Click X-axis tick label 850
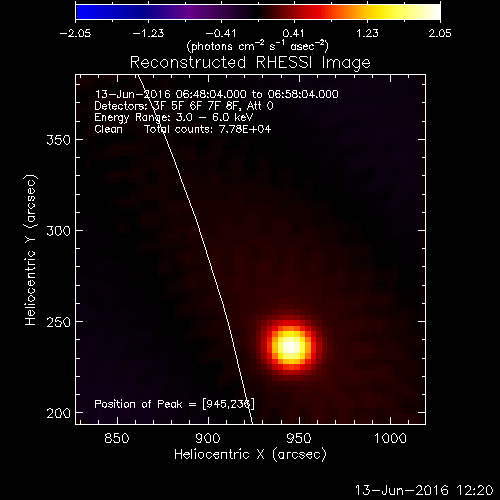 (x=117, y=438)
